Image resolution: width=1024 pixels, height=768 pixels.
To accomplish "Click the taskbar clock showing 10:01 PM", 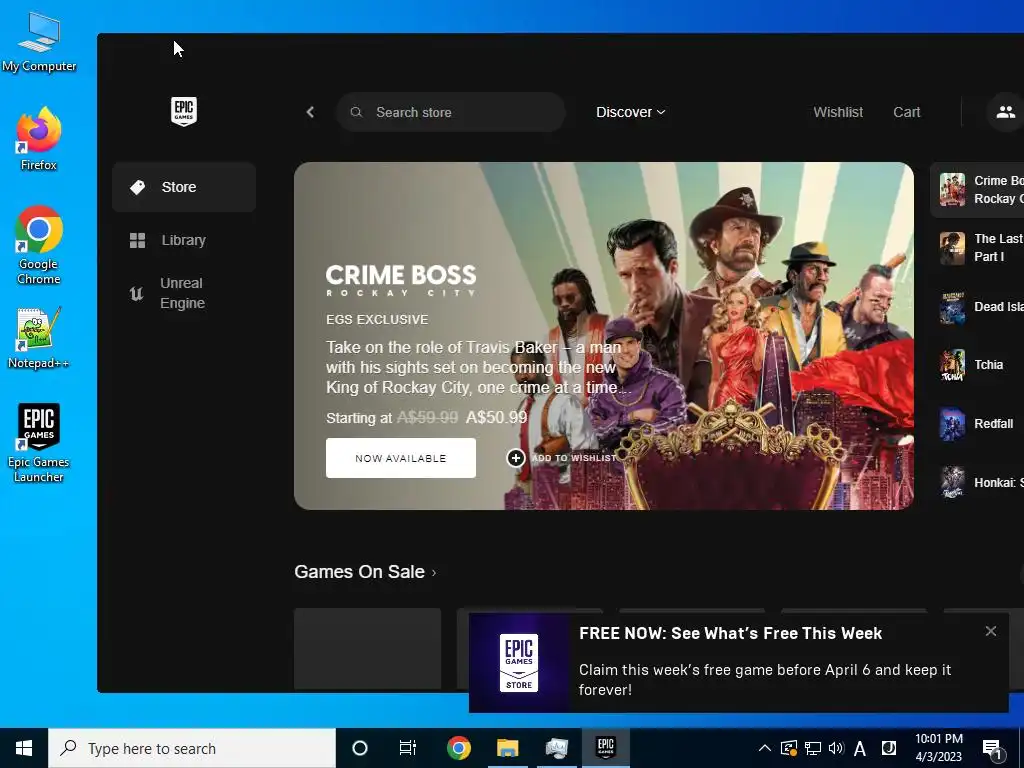I will [x=938, y=748].
